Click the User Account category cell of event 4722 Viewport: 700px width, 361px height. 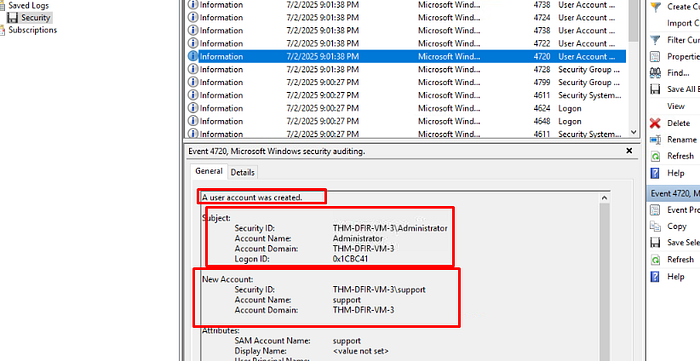tap(587, 43)
